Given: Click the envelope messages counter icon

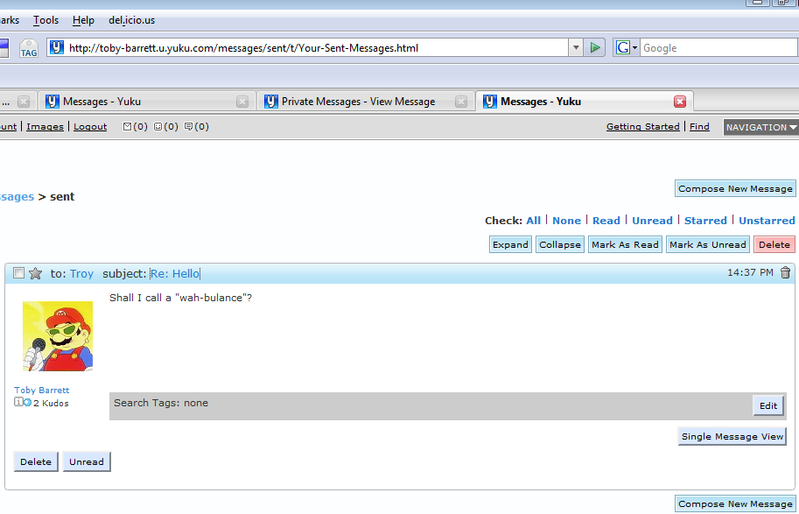Looking at the screenshot, I should (x=127, y=127).
